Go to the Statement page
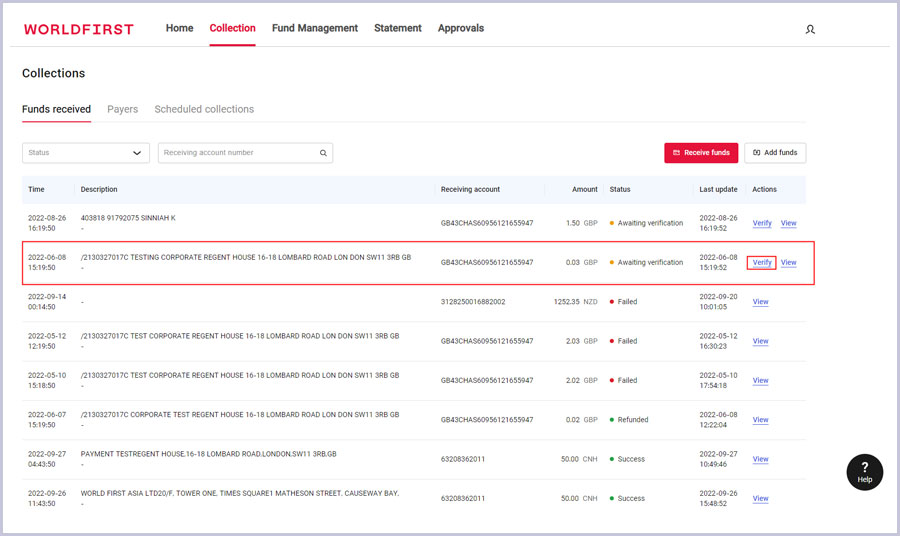 397,28
